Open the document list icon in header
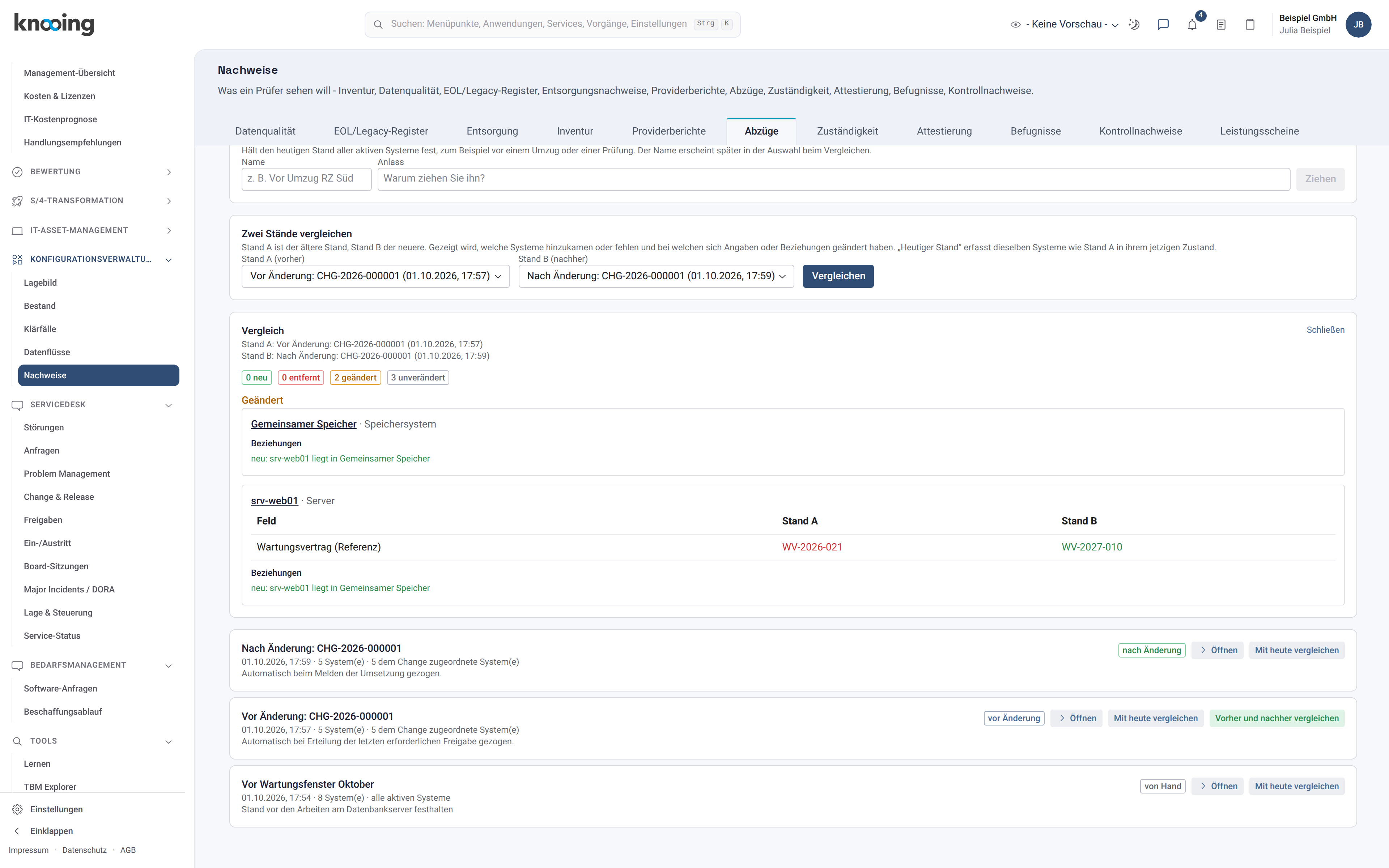 pos(1221,24)
